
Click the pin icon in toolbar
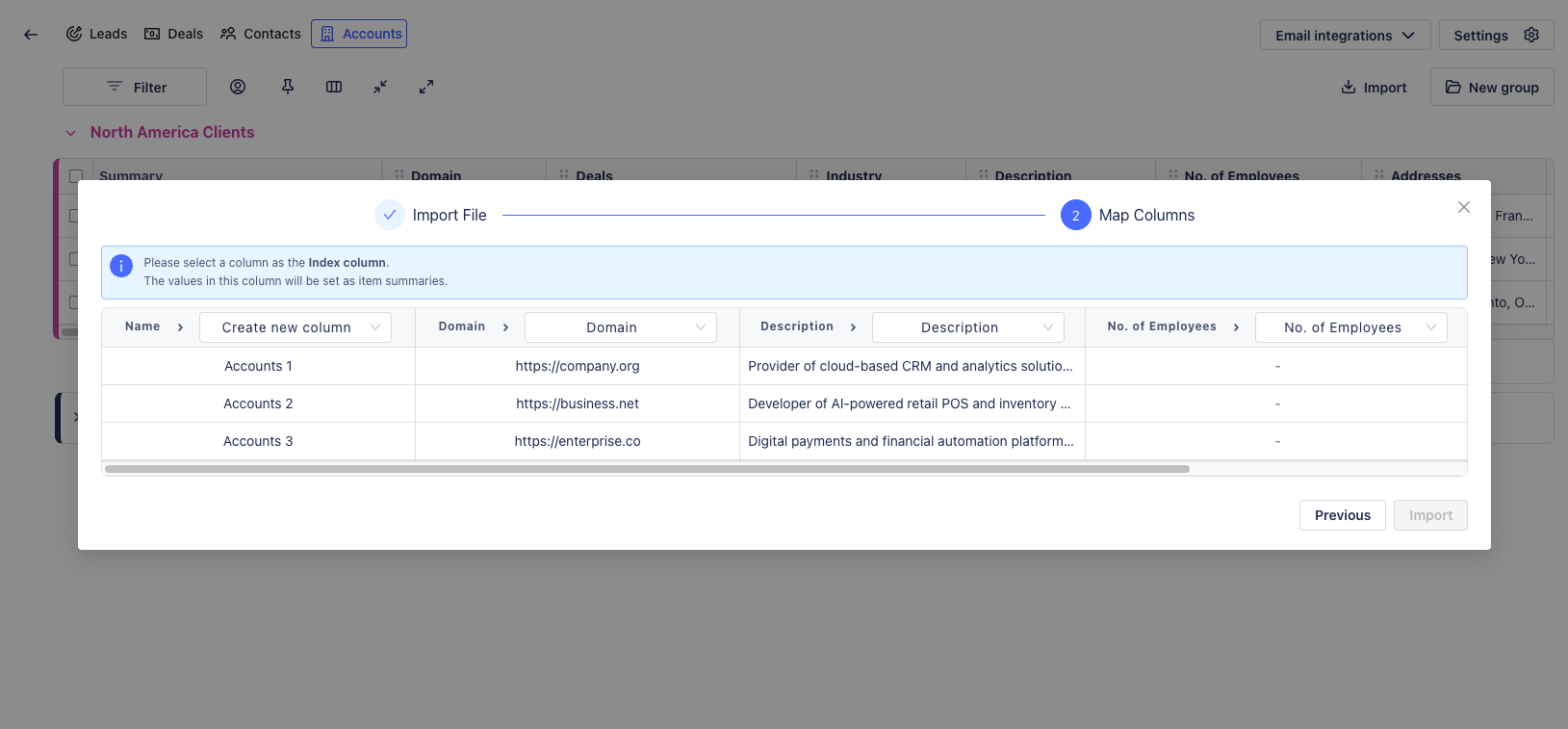[288, 87]
